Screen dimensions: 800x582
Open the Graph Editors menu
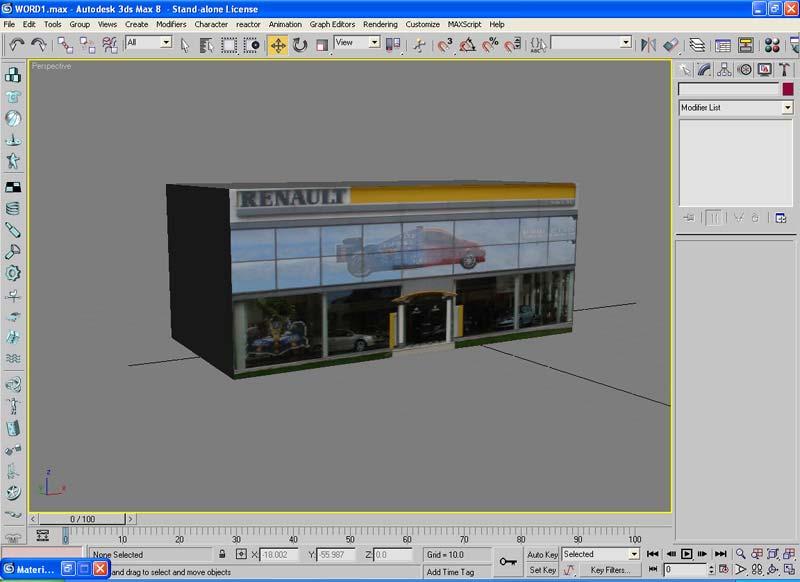pyautogui.click(x=332, y=24)
